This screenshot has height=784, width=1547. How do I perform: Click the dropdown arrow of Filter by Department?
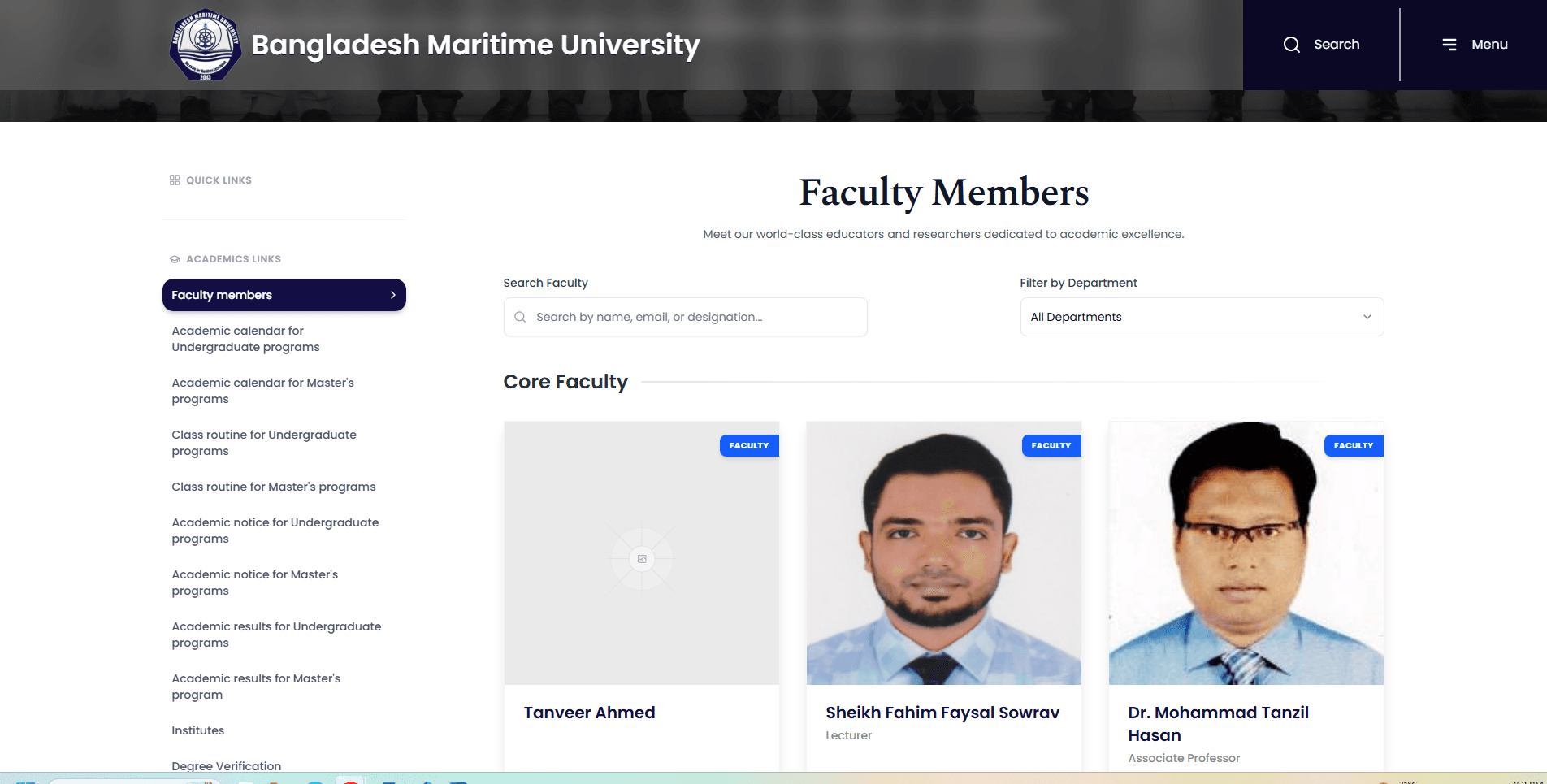click(1367, 317)
